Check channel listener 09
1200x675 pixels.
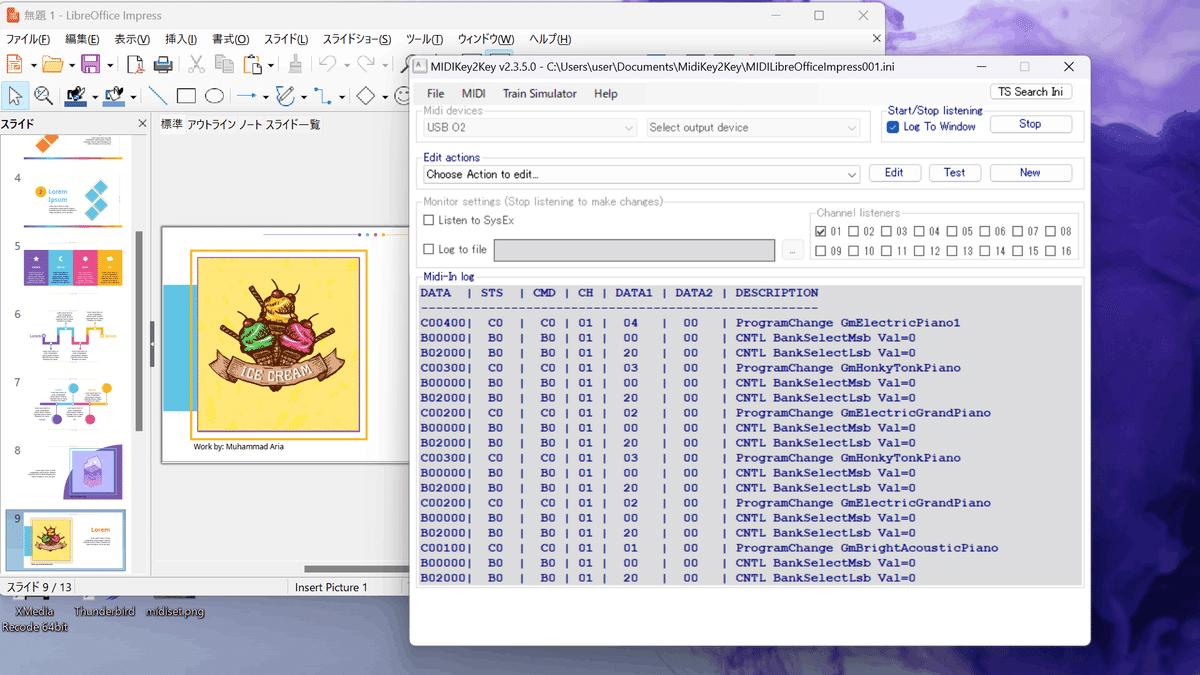click(x=821, y=251)
